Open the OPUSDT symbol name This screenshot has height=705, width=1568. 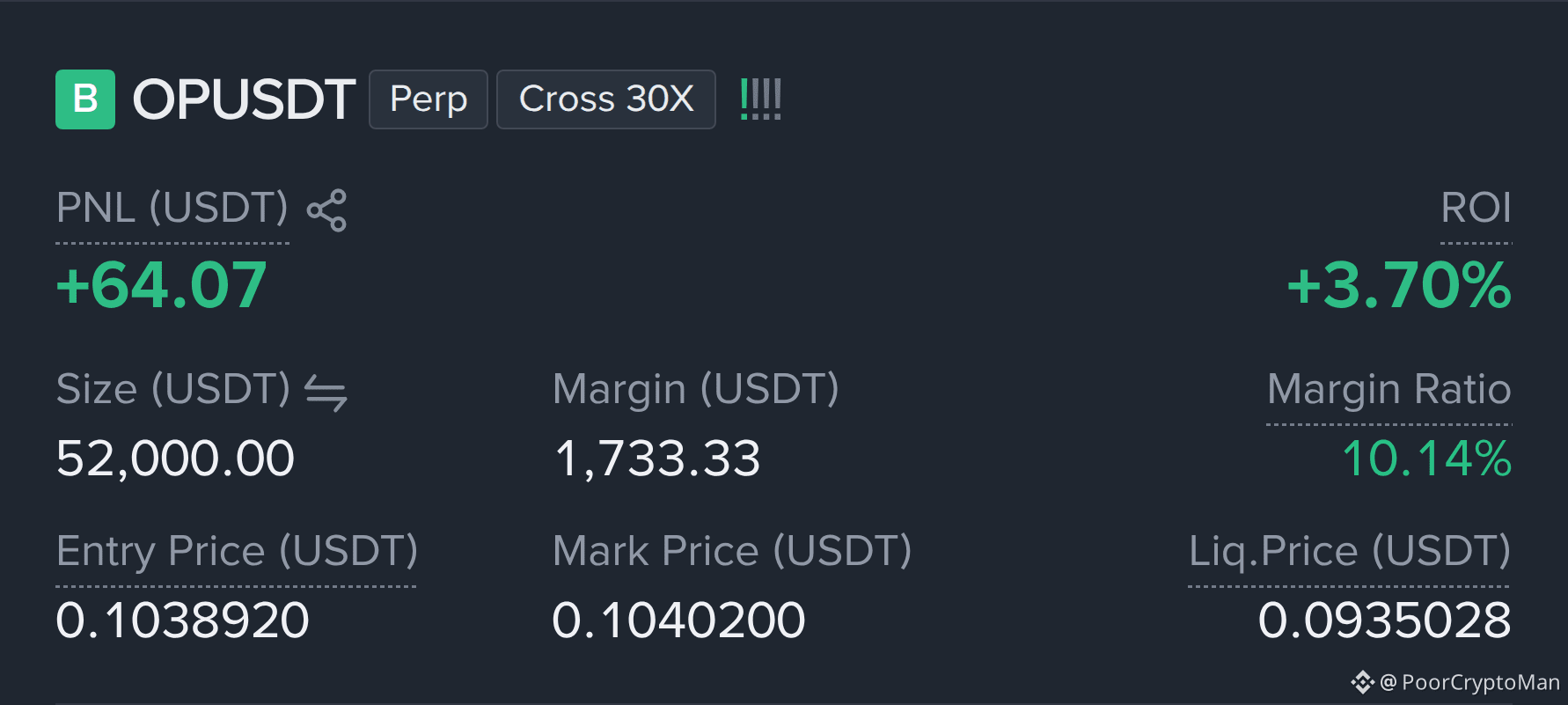tap(244, 99)
